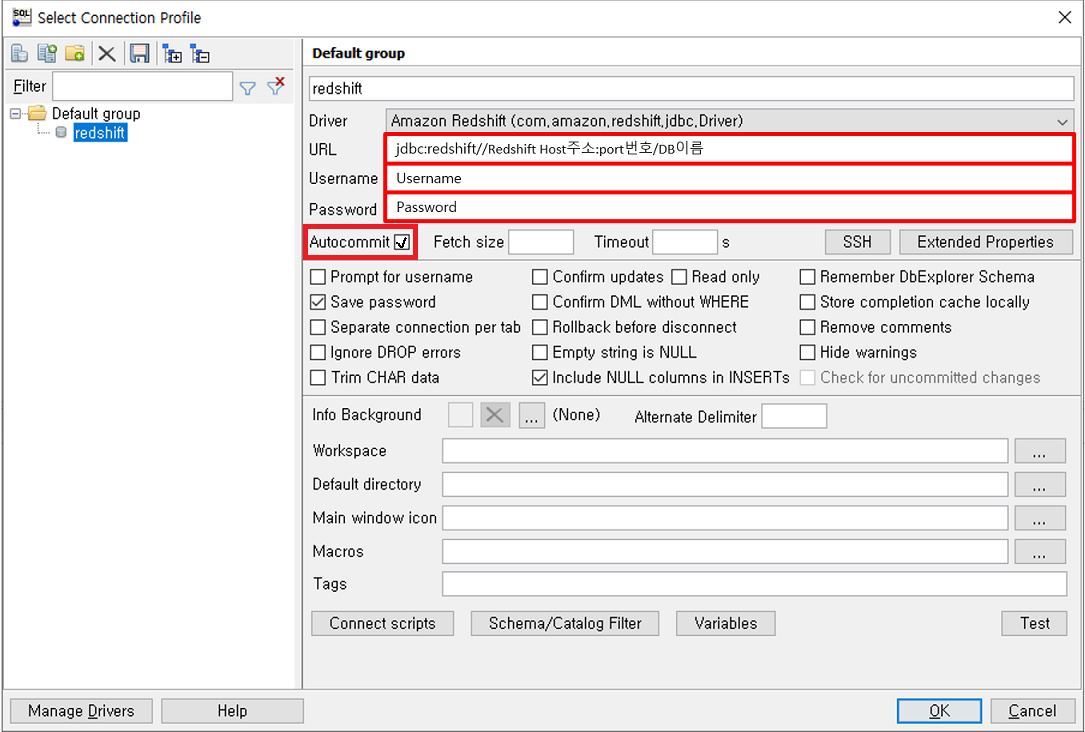Focus the Timeout field
The image size is (1085, 732).
pyautogui.click(x=685, y=242)
